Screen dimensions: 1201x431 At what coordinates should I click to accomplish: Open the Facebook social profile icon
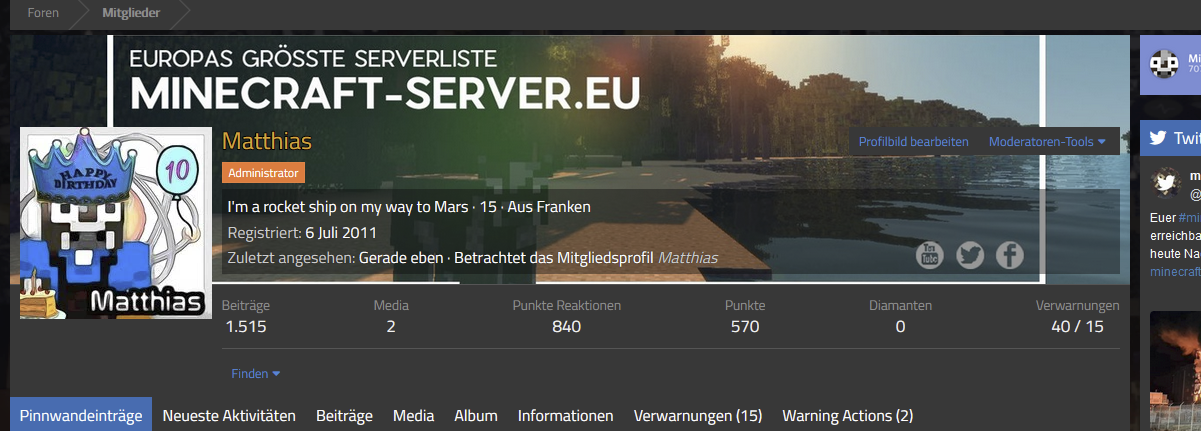[x=1009, y=256]
